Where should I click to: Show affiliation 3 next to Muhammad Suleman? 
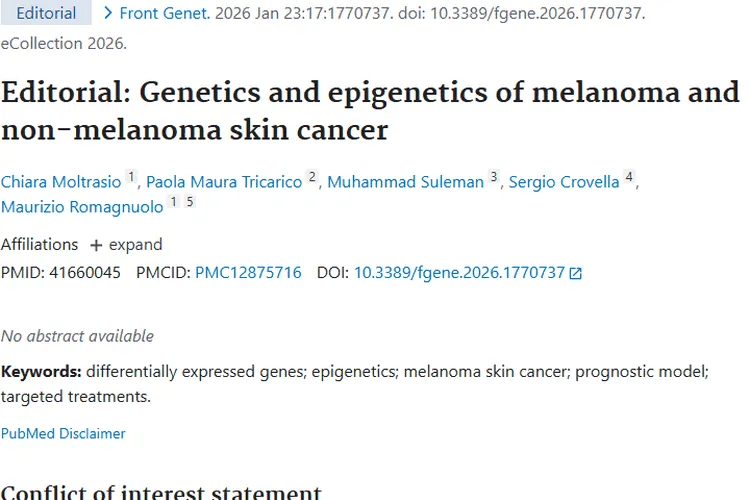pyautogui.click(x=493, y=178)
